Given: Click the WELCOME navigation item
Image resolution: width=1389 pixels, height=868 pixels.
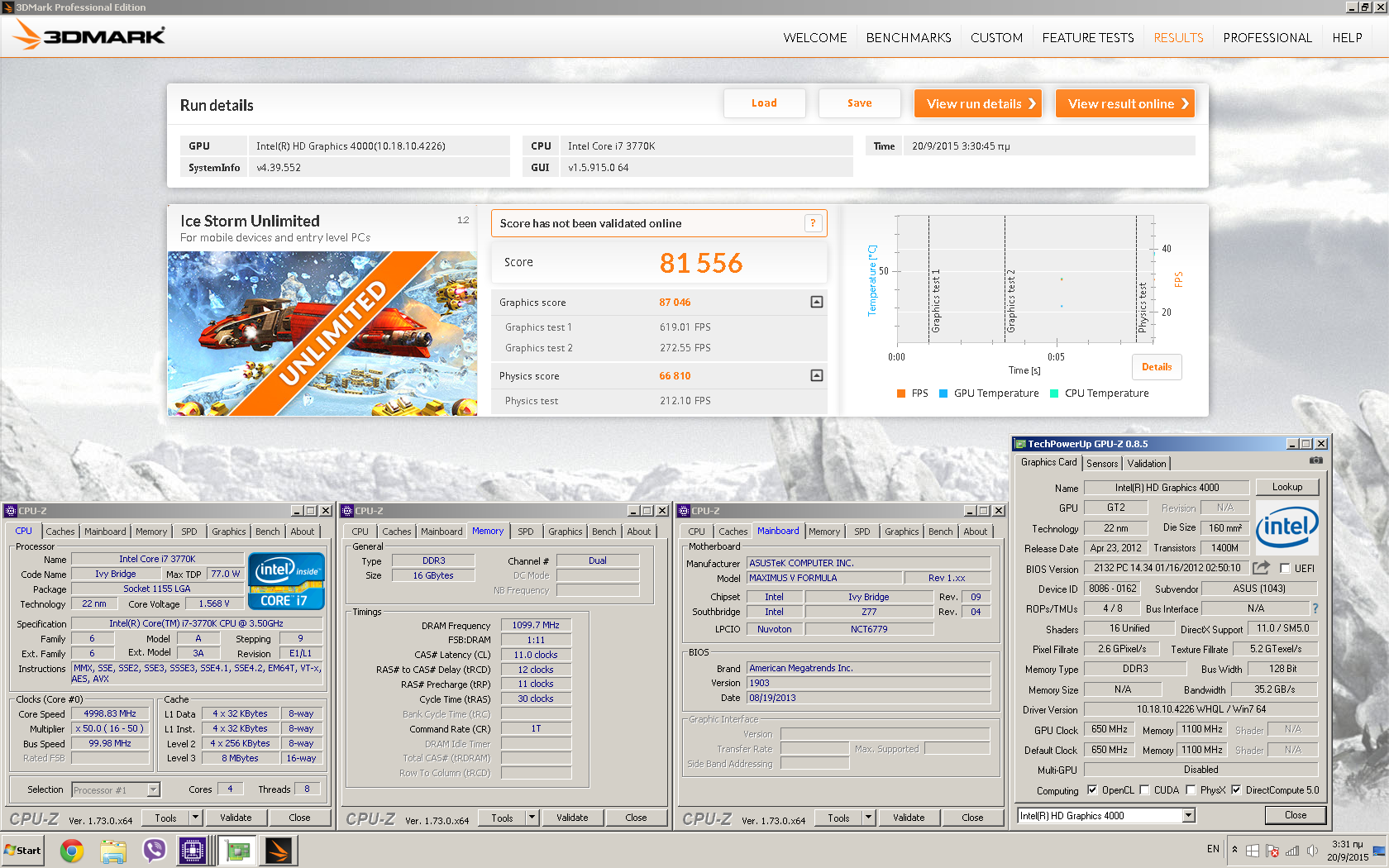Looking at the screenshot, I should coord(815,38).
